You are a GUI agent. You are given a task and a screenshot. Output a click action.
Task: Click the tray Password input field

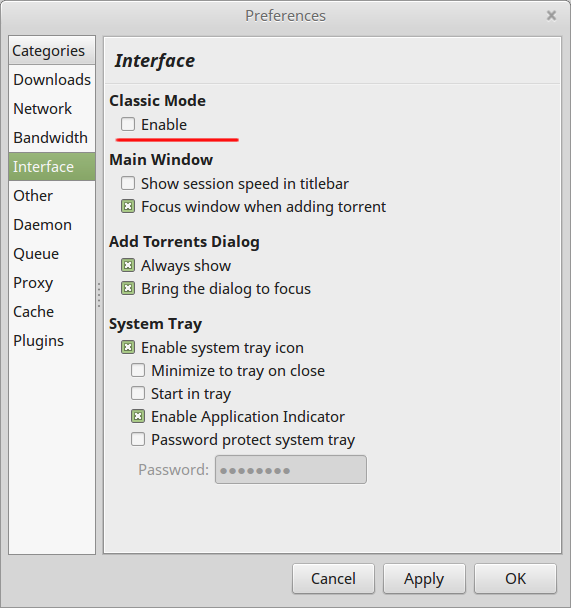[x=291, y=470]
